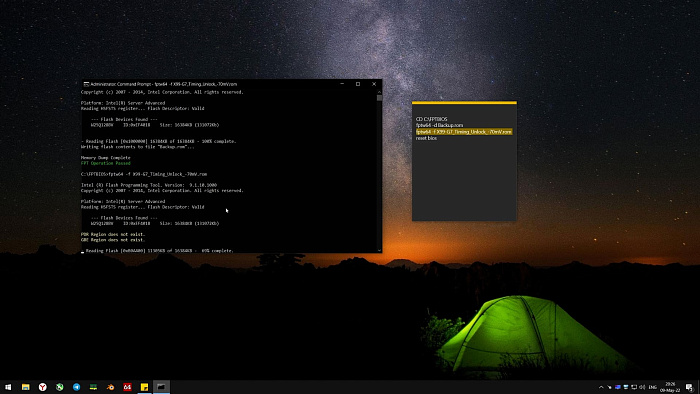
Task: Open the Windows Start menu
Action: (8, 387)
